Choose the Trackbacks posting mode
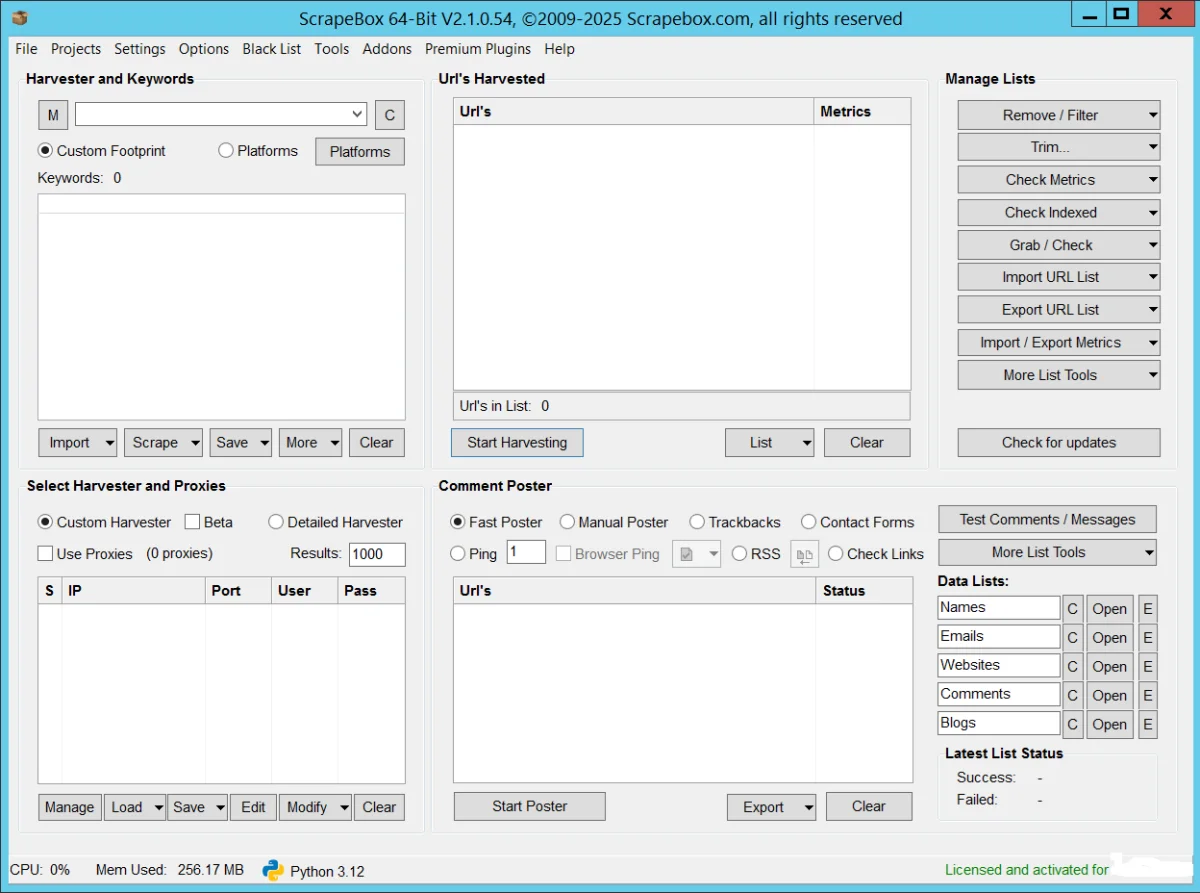The image size is (1200, 893). pos(697,522)
